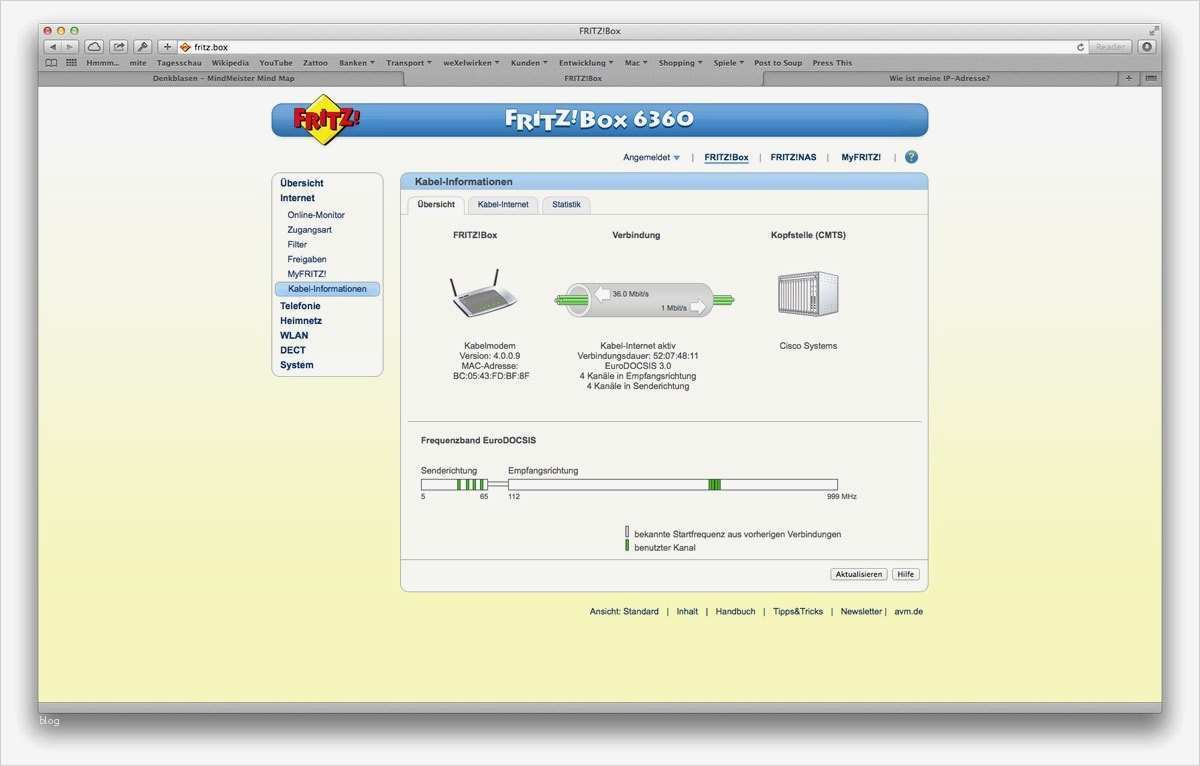
Task: Click the Cisco CMTS server image
Action: pyautogui.click(x=808, y=294)
